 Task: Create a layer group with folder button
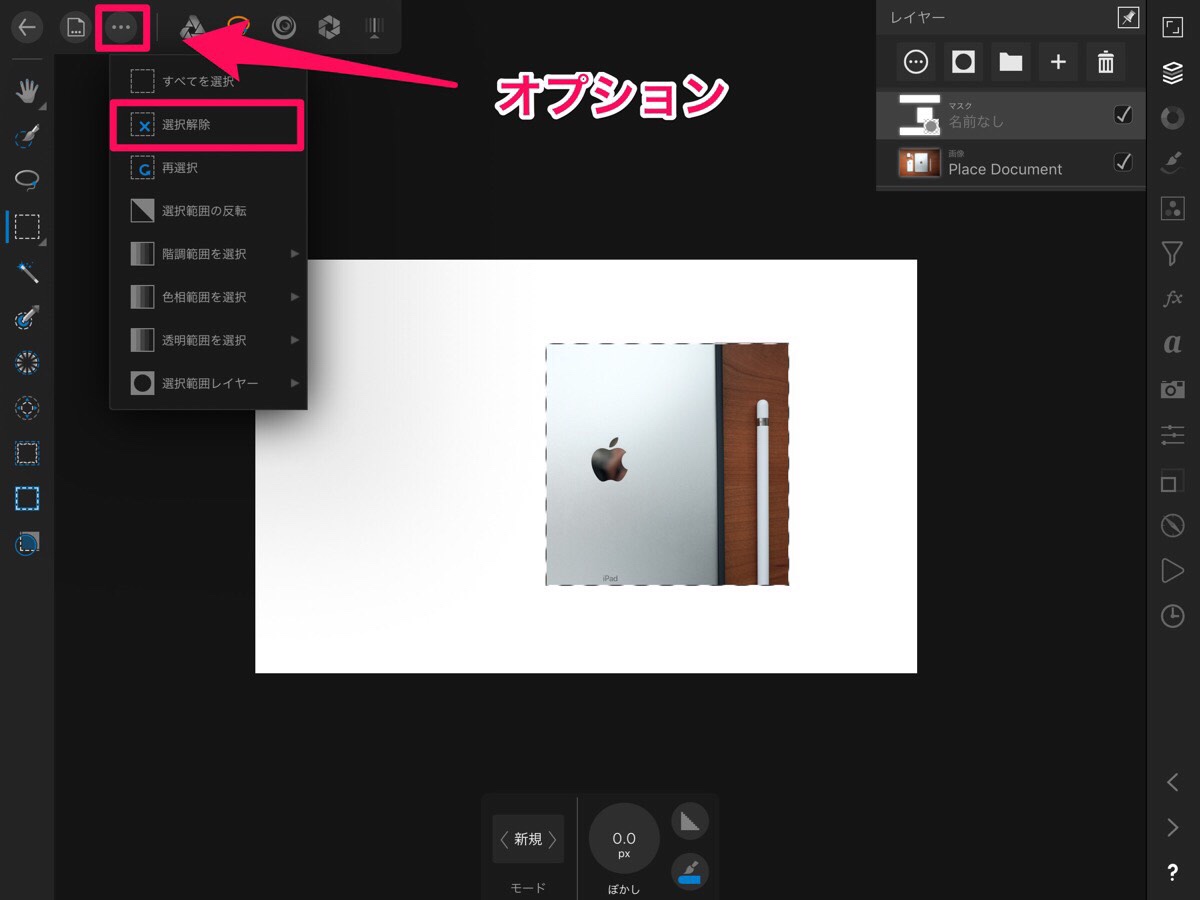(1011, 62)
